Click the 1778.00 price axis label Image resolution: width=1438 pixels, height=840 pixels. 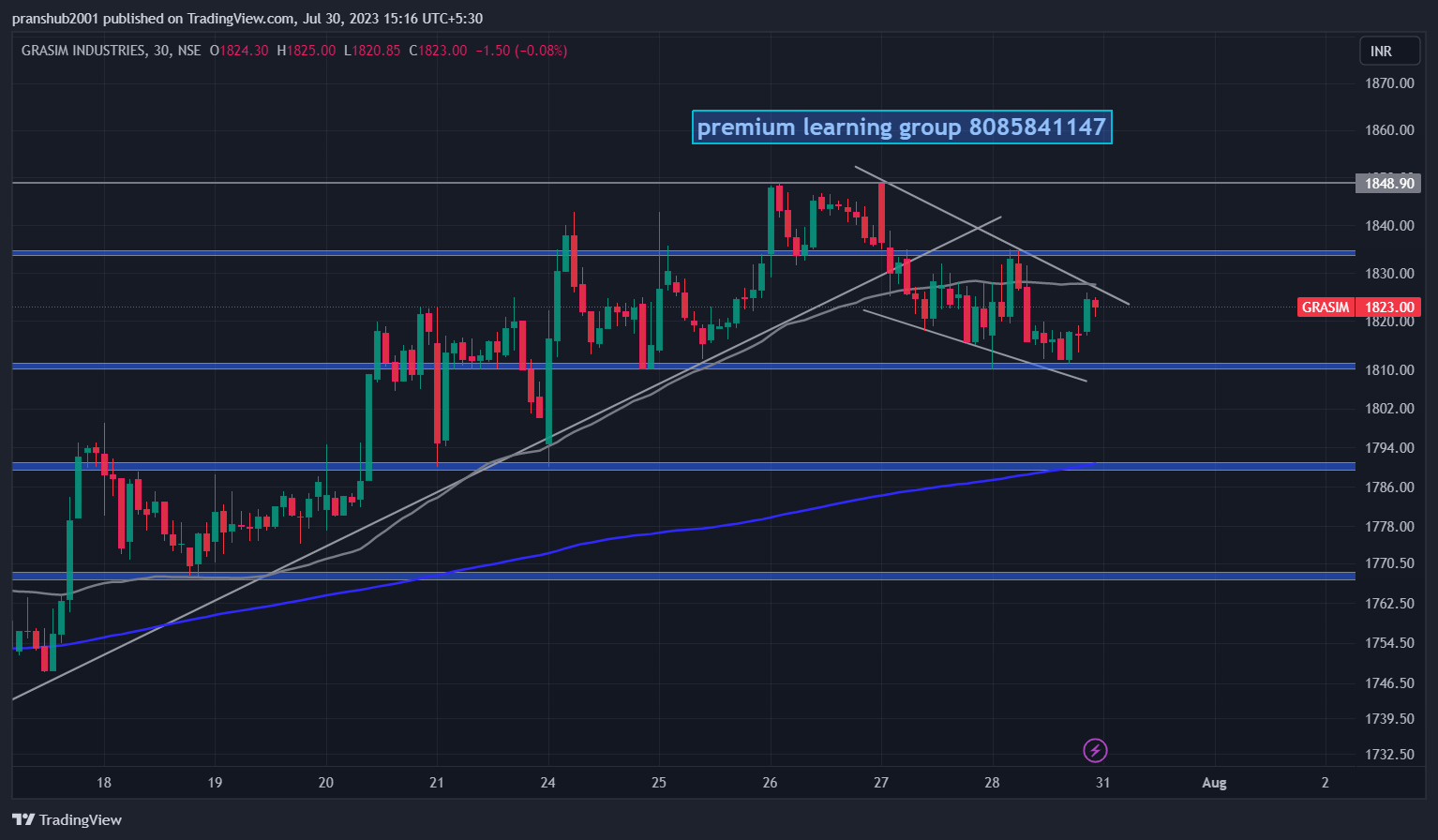[x=1389, y=526]
